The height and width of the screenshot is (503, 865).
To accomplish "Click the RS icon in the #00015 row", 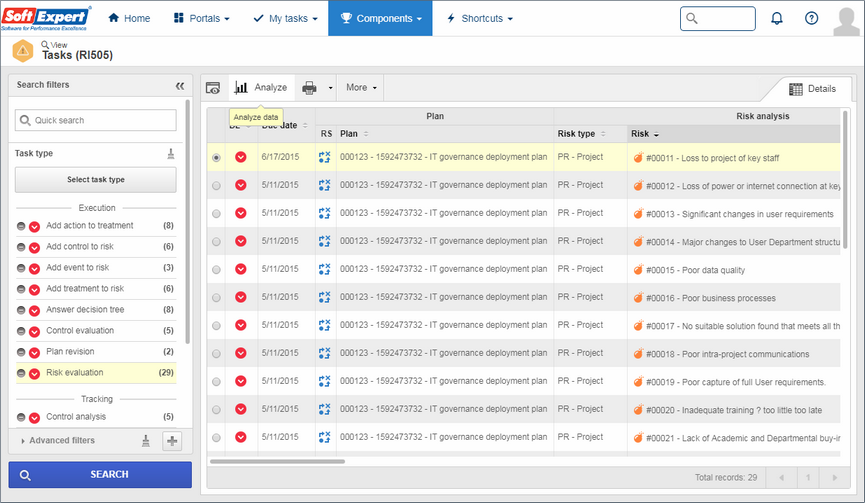I will (x=324, y=269).
